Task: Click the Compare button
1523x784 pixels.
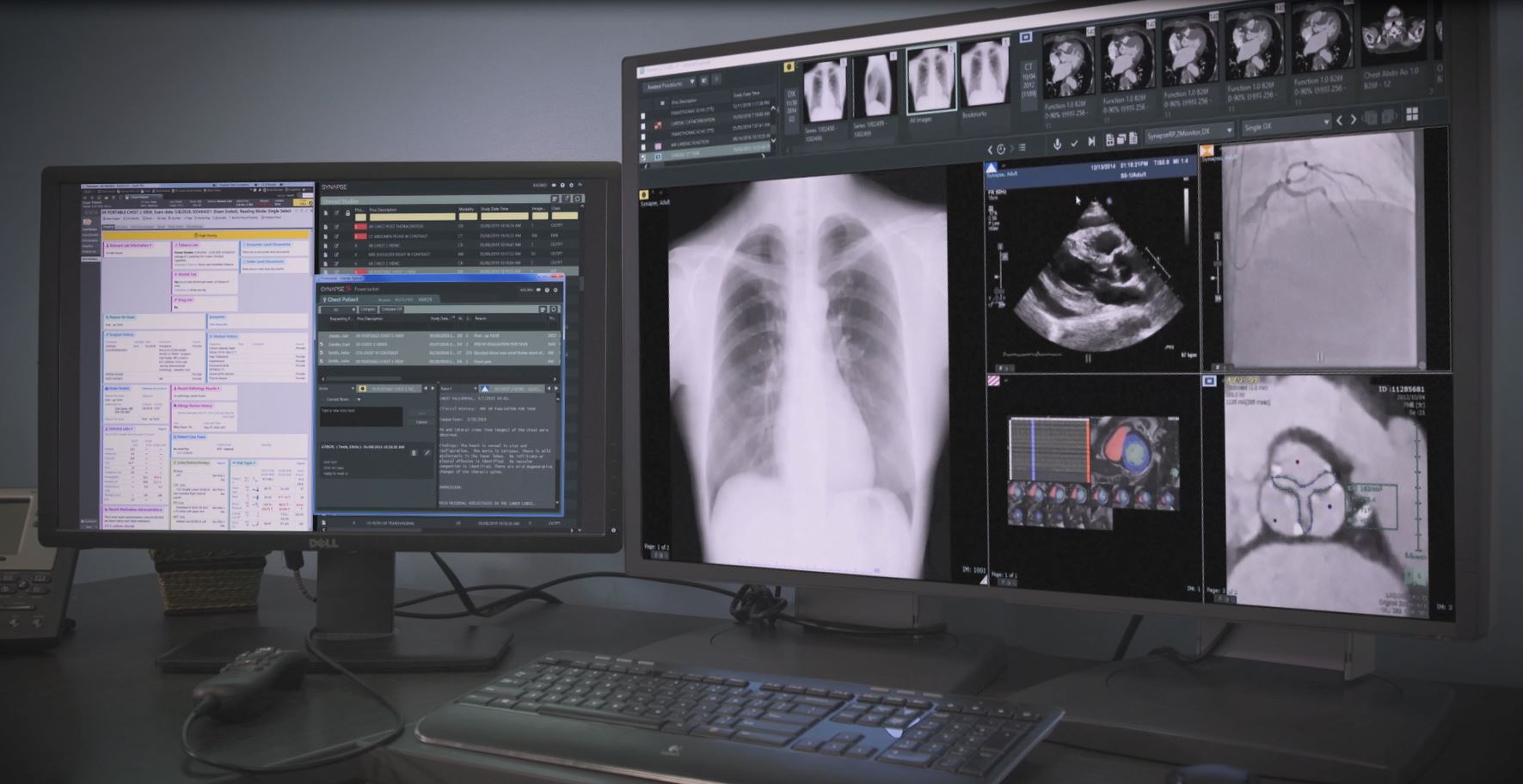Action: pos(368,309)
